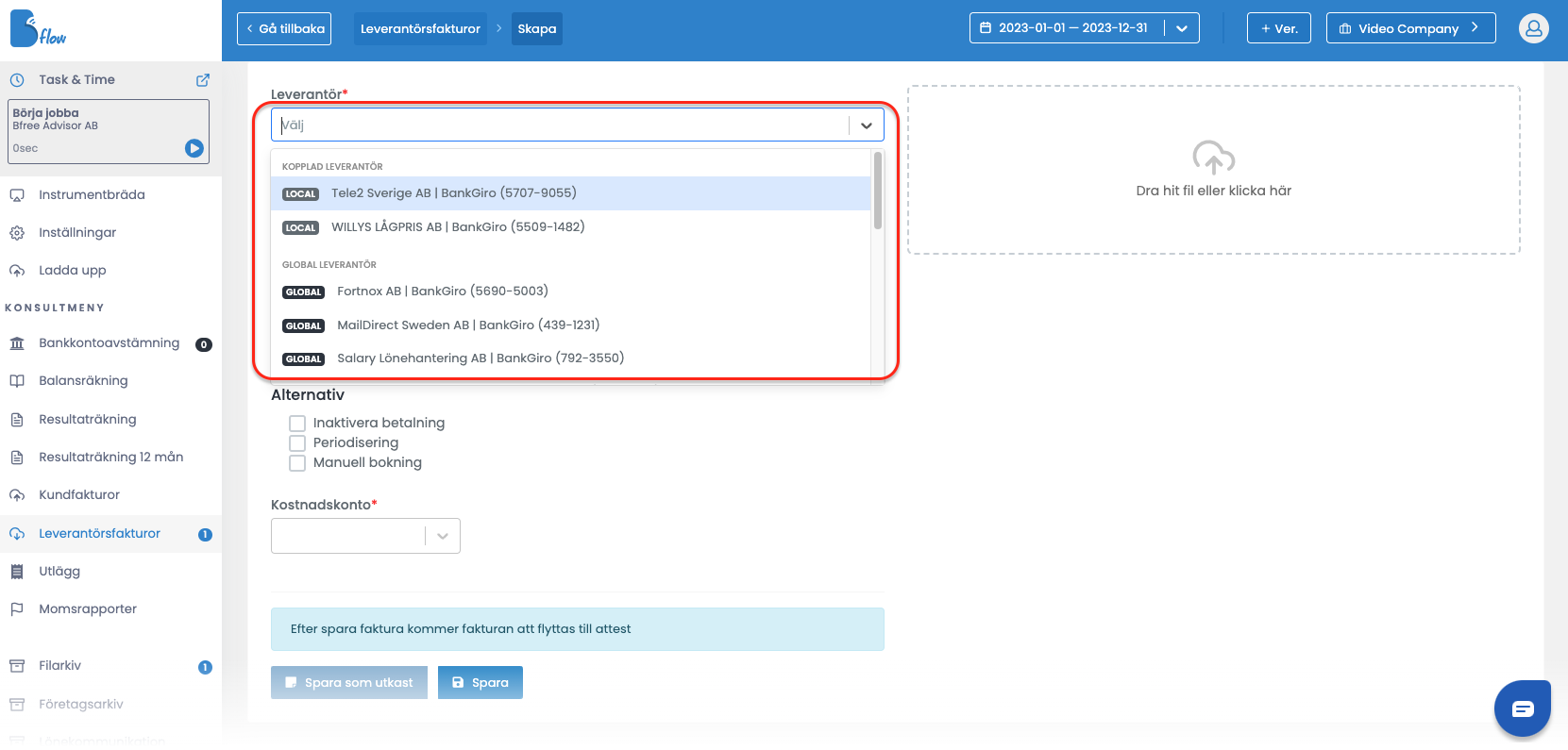Click the Börja jobba Bfree Advisor AB box
This screenshot has height=750, width=1568.
click(x=109, y=132)
